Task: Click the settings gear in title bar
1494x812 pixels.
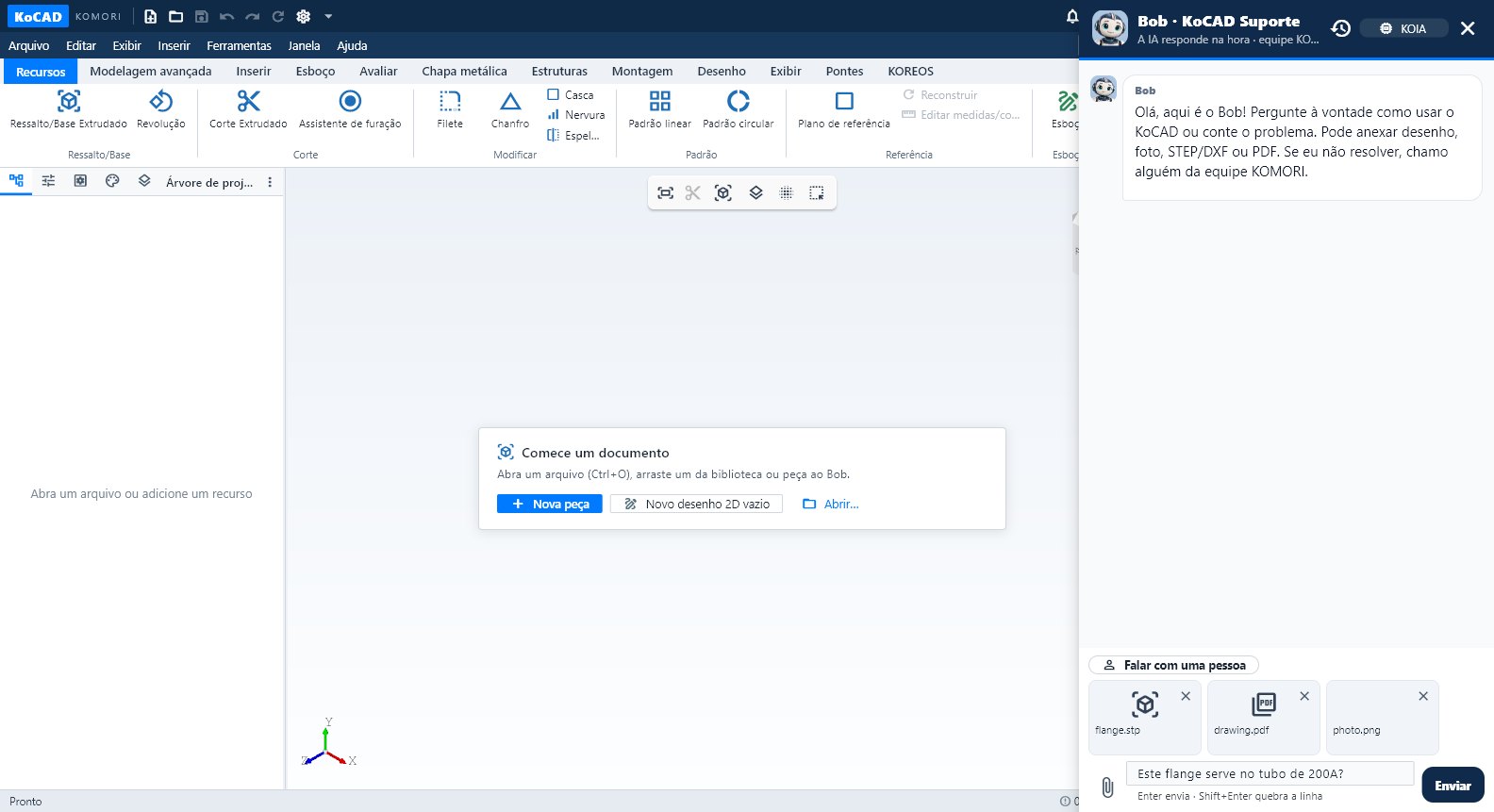Action: click(x=303, y=16)
